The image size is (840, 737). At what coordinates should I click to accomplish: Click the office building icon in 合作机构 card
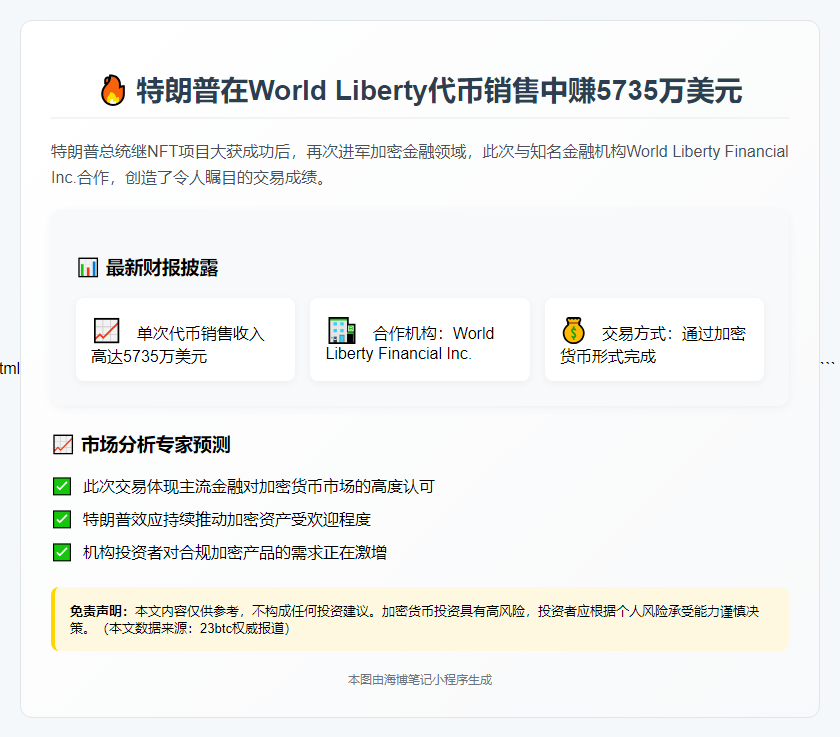click(x=342, y=330)
